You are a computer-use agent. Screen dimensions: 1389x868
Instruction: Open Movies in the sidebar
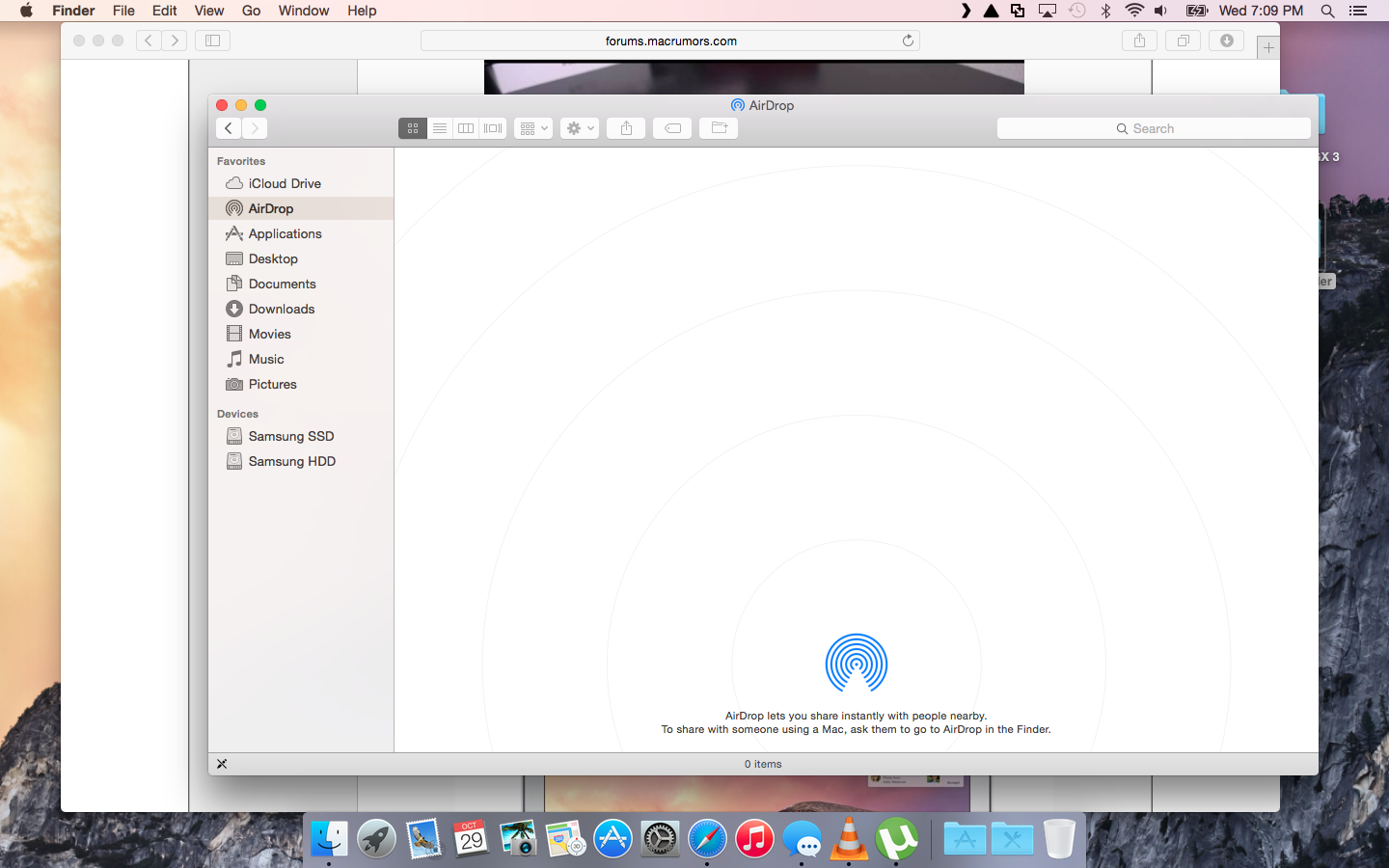[301, 334]
